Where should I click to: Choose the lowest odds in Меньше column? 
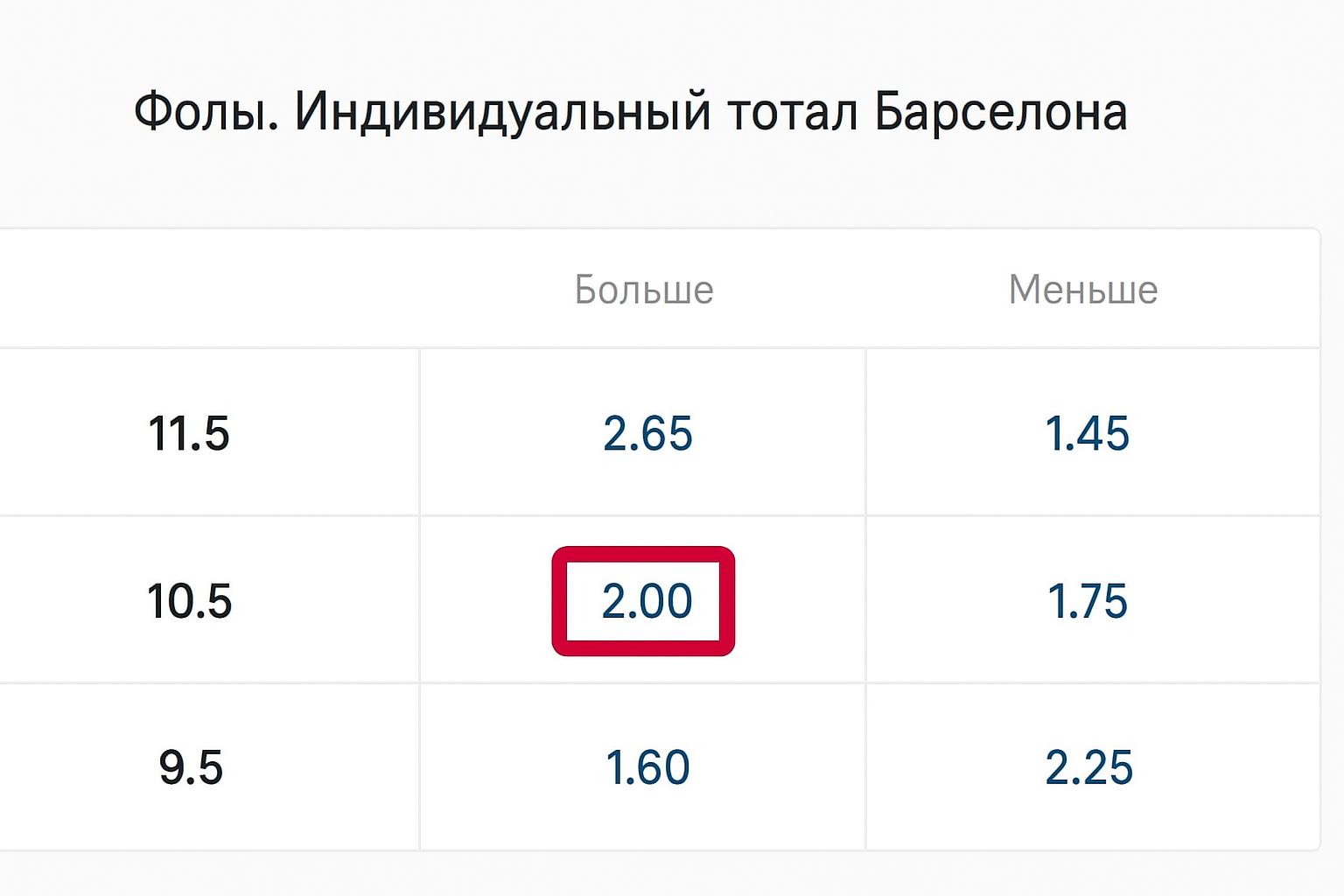[1088, 434]
